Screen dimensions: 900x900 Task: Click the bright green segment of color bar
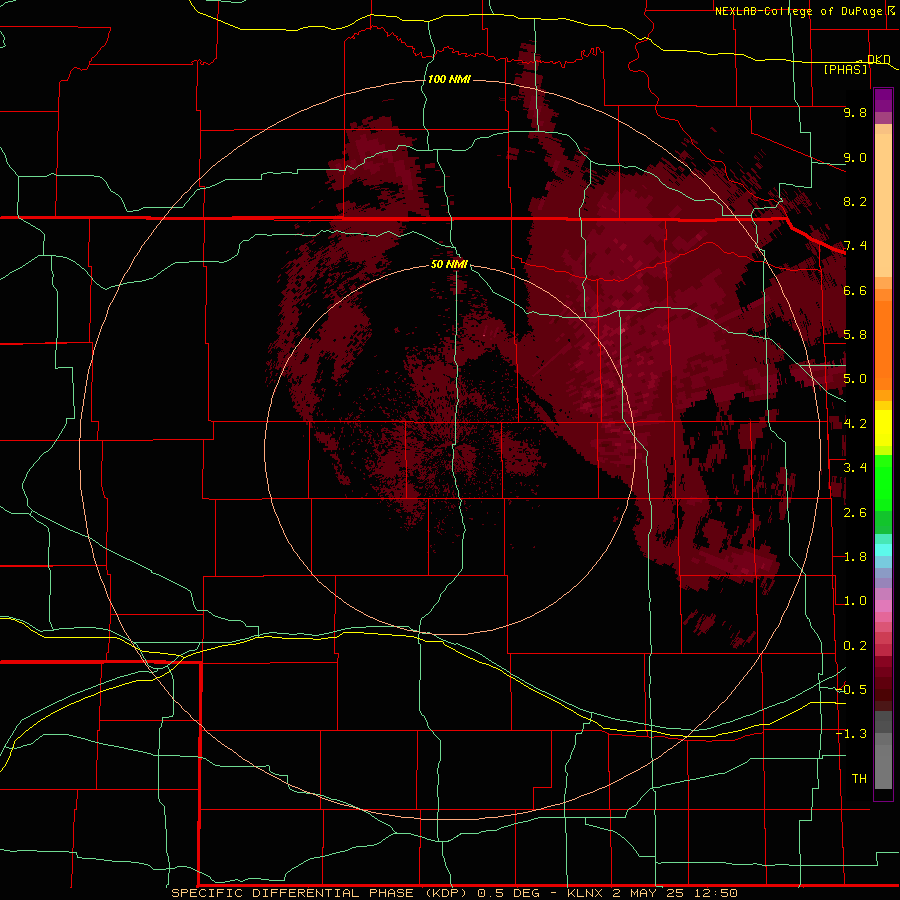883,485
